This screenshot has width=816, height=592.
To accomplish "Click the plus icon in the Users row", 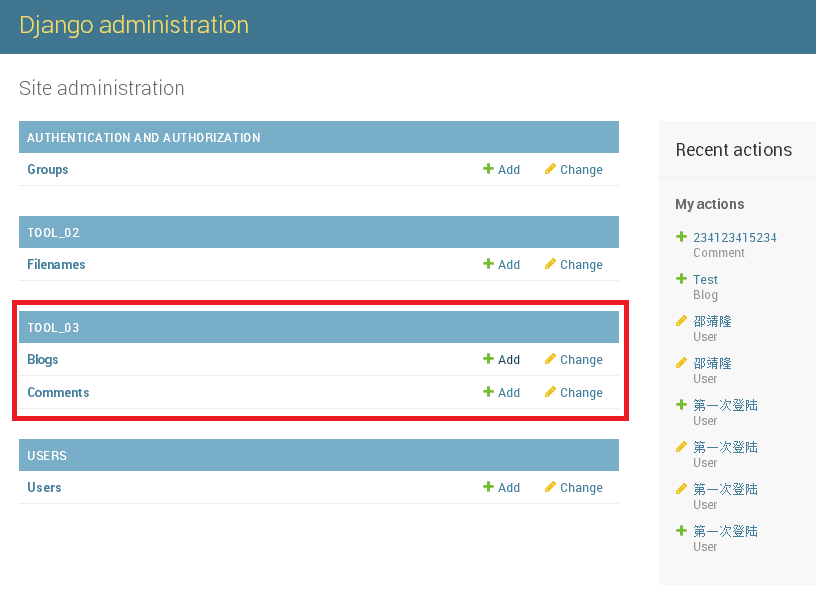I will (x=488, y=486).
